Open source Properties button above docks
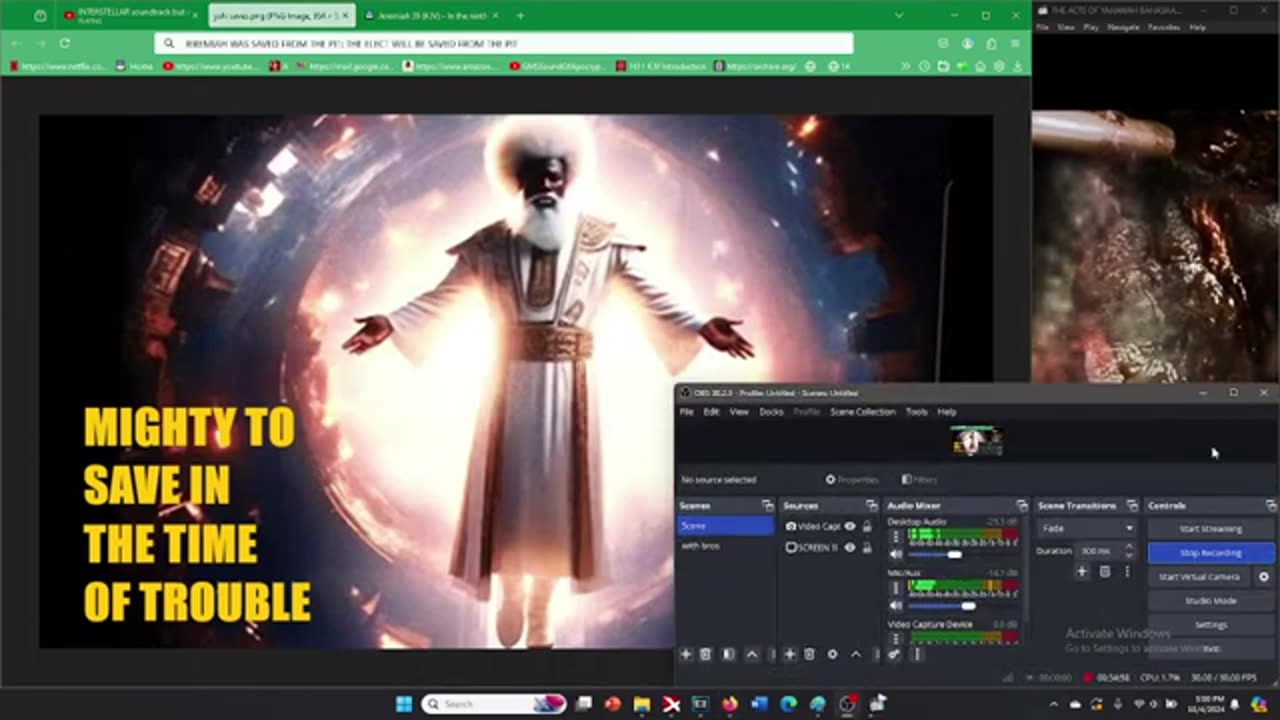Image resolution: width=1280 pixels, height=720 pixels. click(852, 480)
